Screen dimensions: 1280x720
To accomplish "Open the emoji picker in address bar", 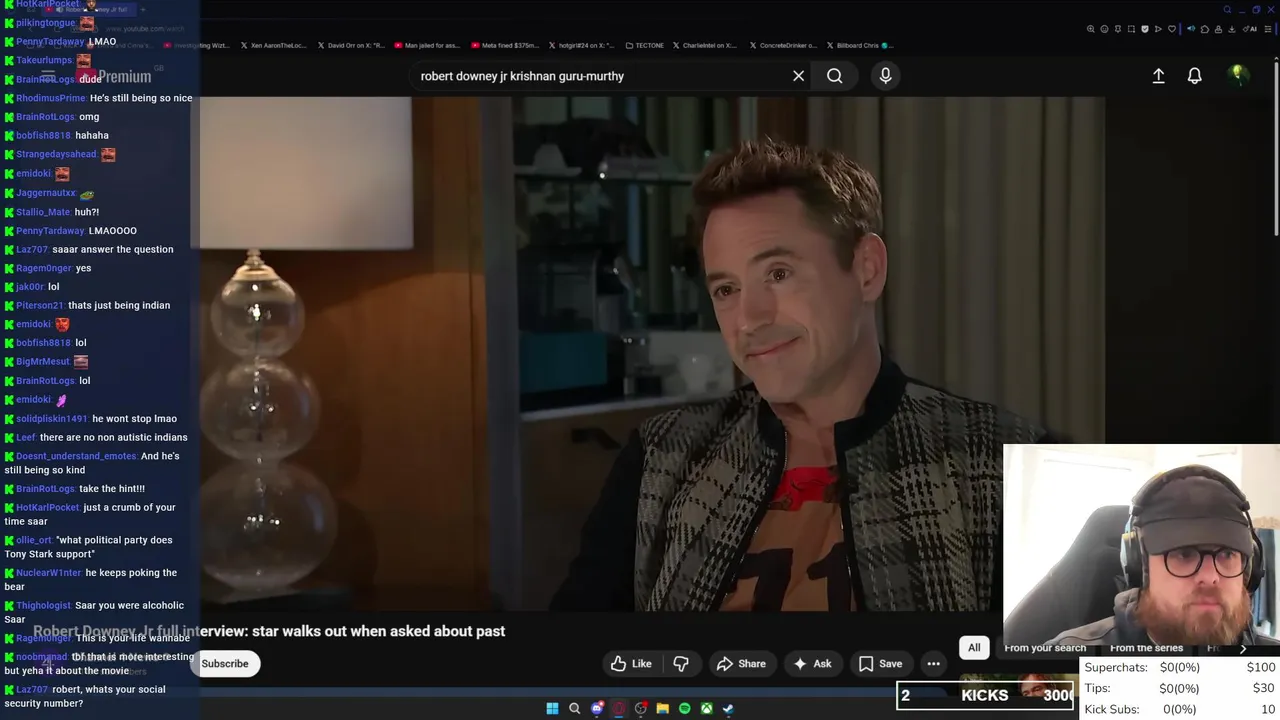I will (1104, 29).
